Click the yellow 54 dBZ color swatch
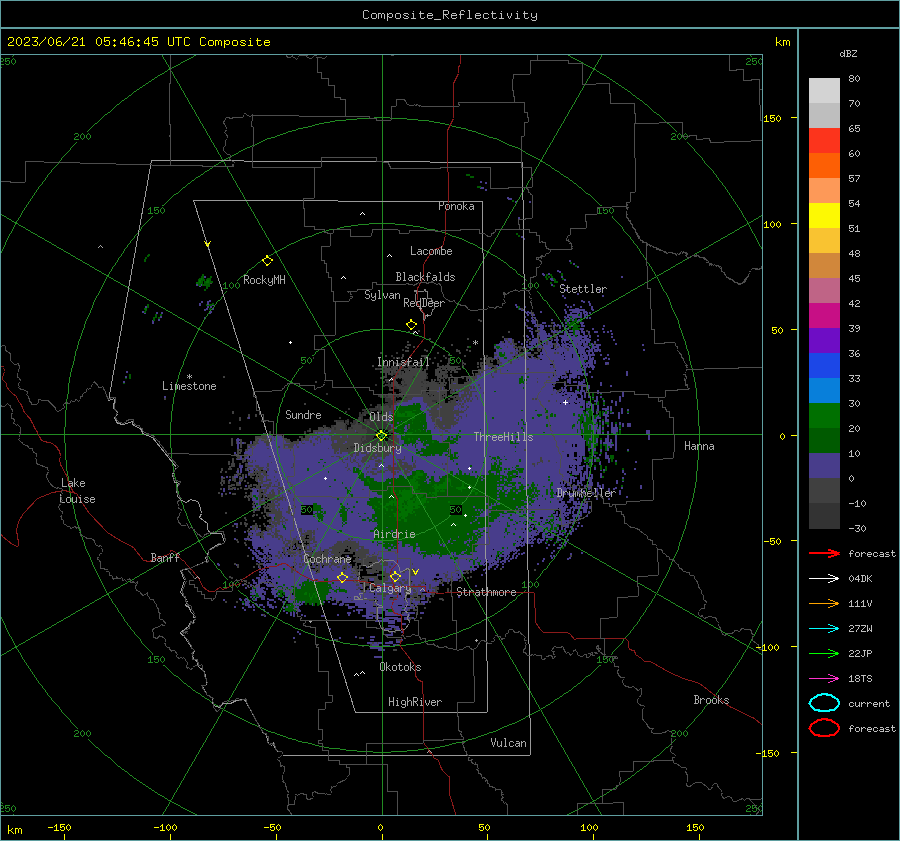The image size is (900, 841). [x=824, y=215]
